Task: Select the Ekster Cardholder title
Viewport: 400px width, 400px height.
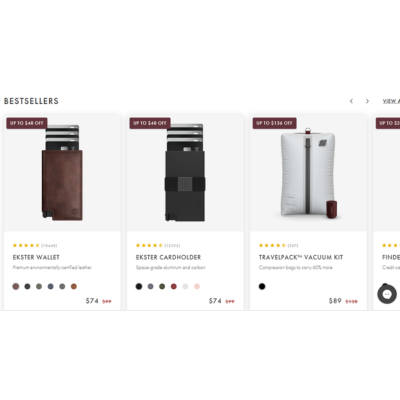Action: (168, 257)
